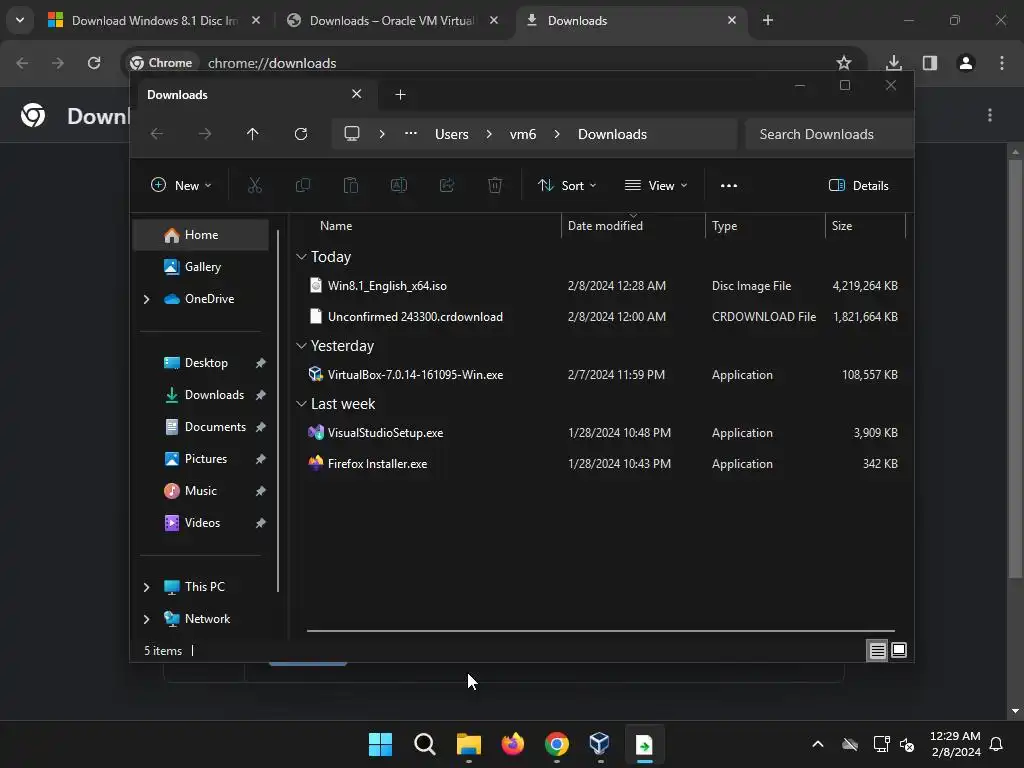The width and height of the screenshot is (1024, 768).
Task: Open VirtualBox from the taskbar
Action: point(600,744)
